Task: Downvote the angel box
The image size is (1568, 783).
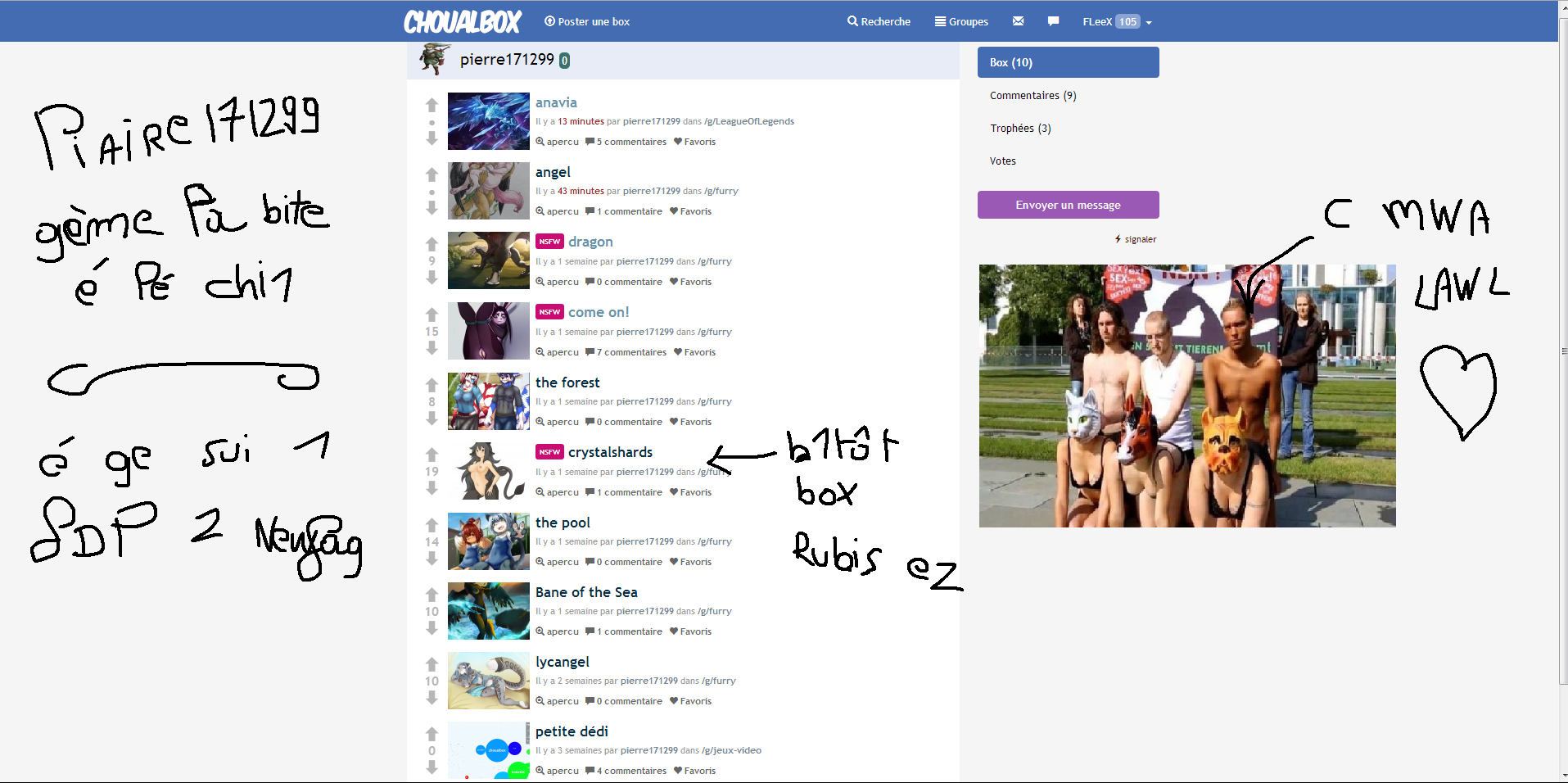Action: point(432,209)
